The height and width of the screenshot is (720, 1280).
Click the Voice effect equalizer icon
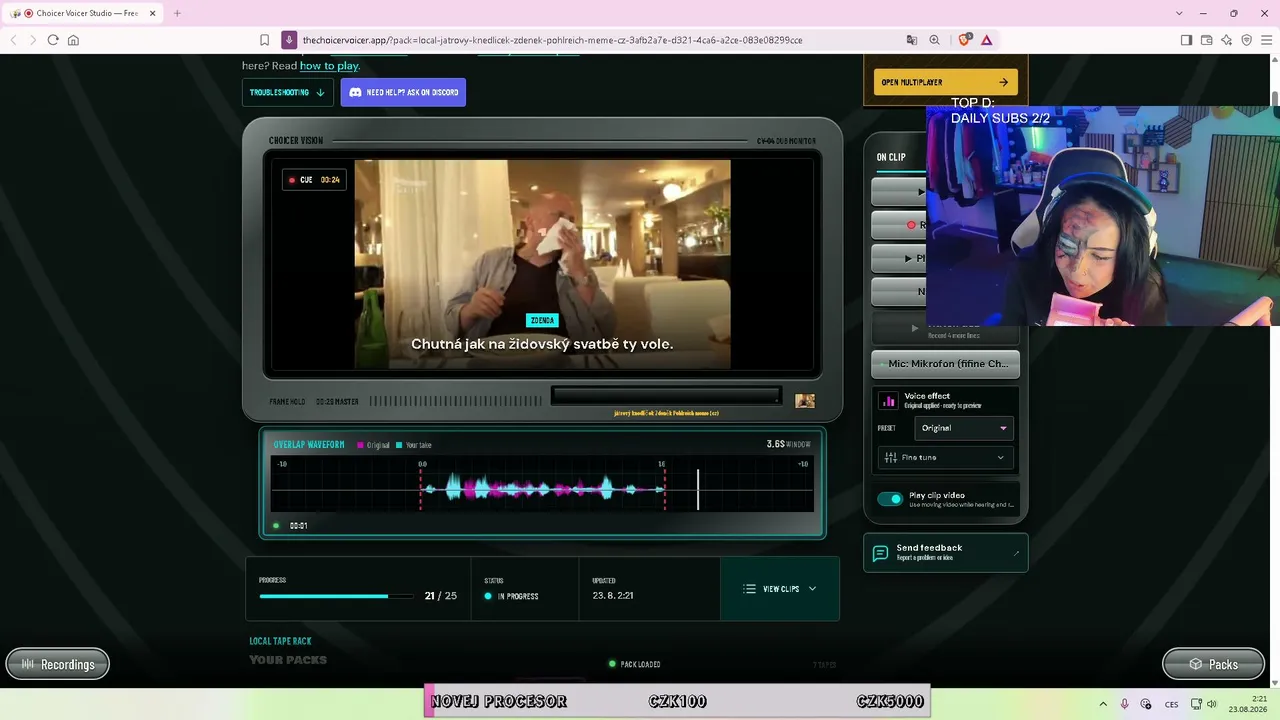(x=888, y=401)
